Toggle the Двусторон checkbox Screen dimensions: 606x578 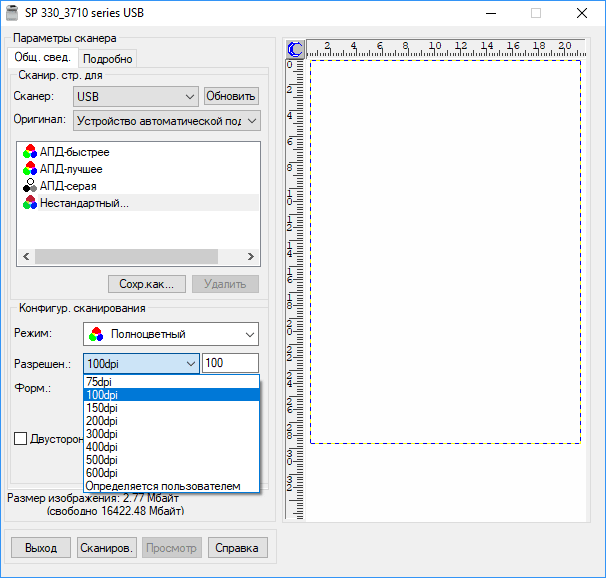[x=20, y=439]
